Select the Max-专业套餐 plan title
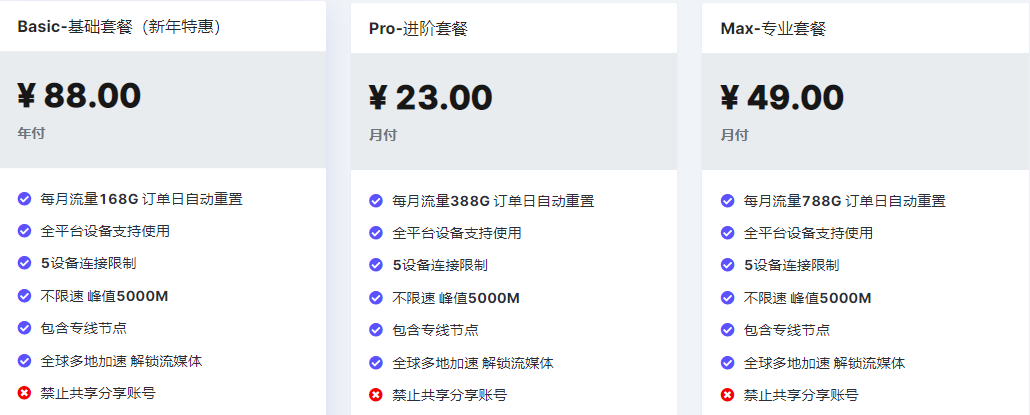The image size is (1030, 415). [x=773, y=29]
